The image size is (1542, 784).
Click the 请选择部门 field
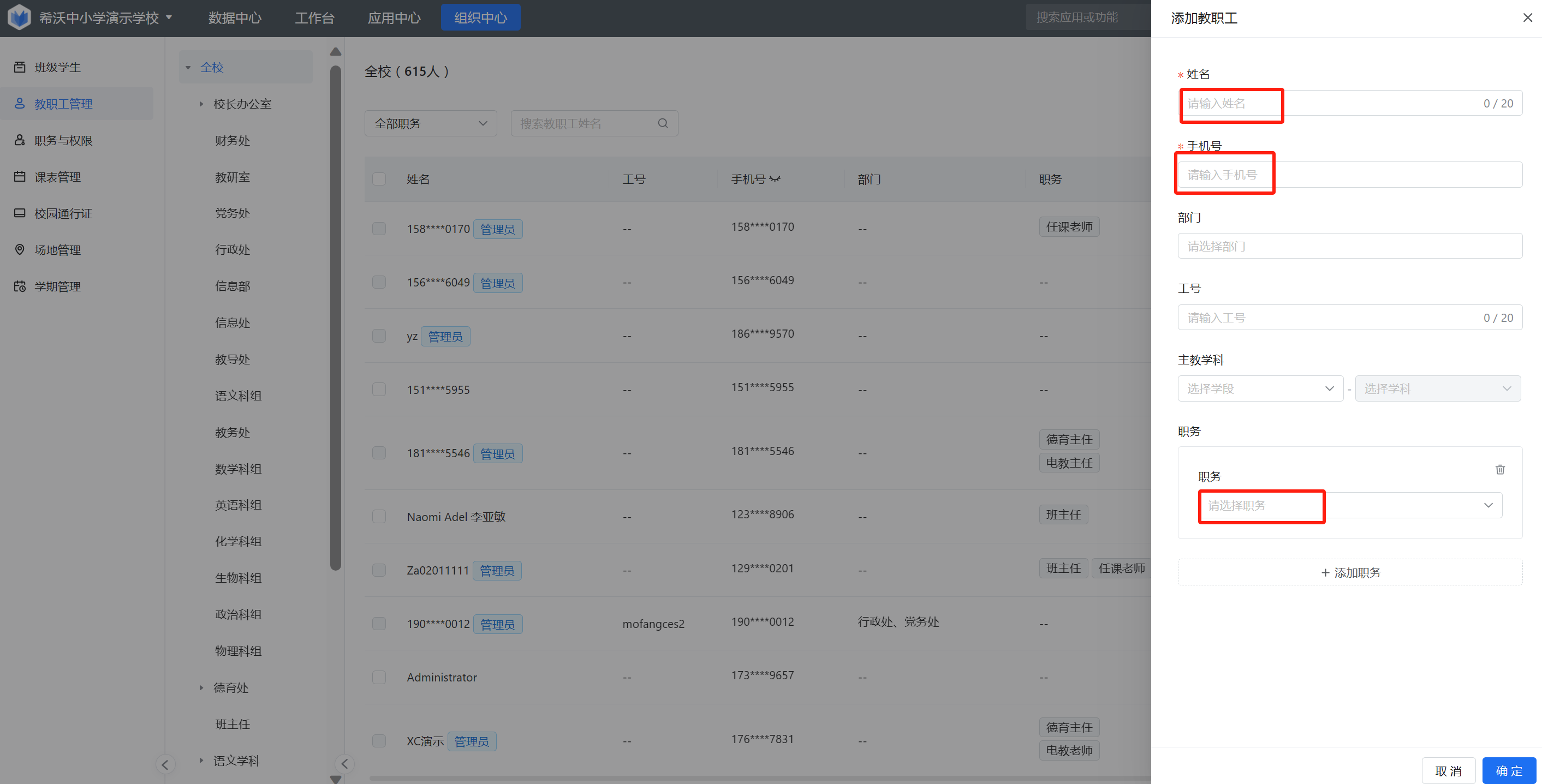coord(1349,246)
